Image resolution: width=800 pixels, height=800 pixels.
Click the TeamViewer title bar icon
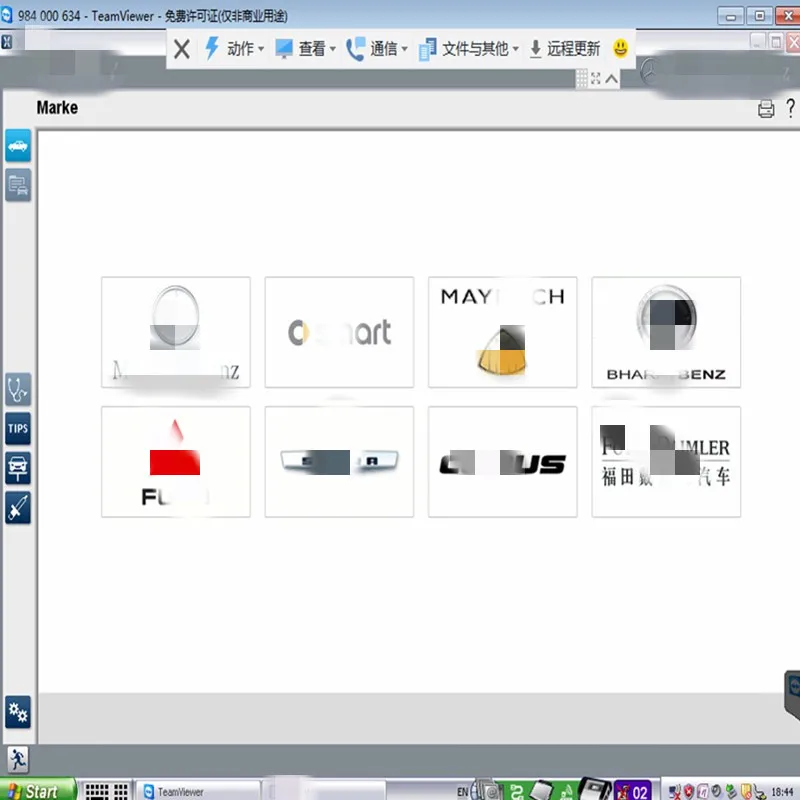6,15
